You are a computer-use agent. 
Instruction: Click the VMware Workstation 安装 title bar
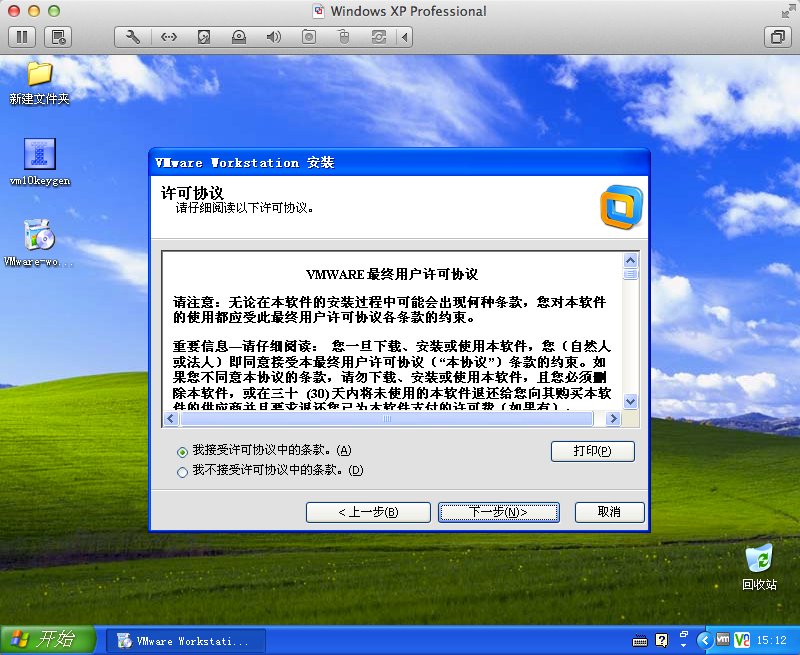(x=399, y=163)
